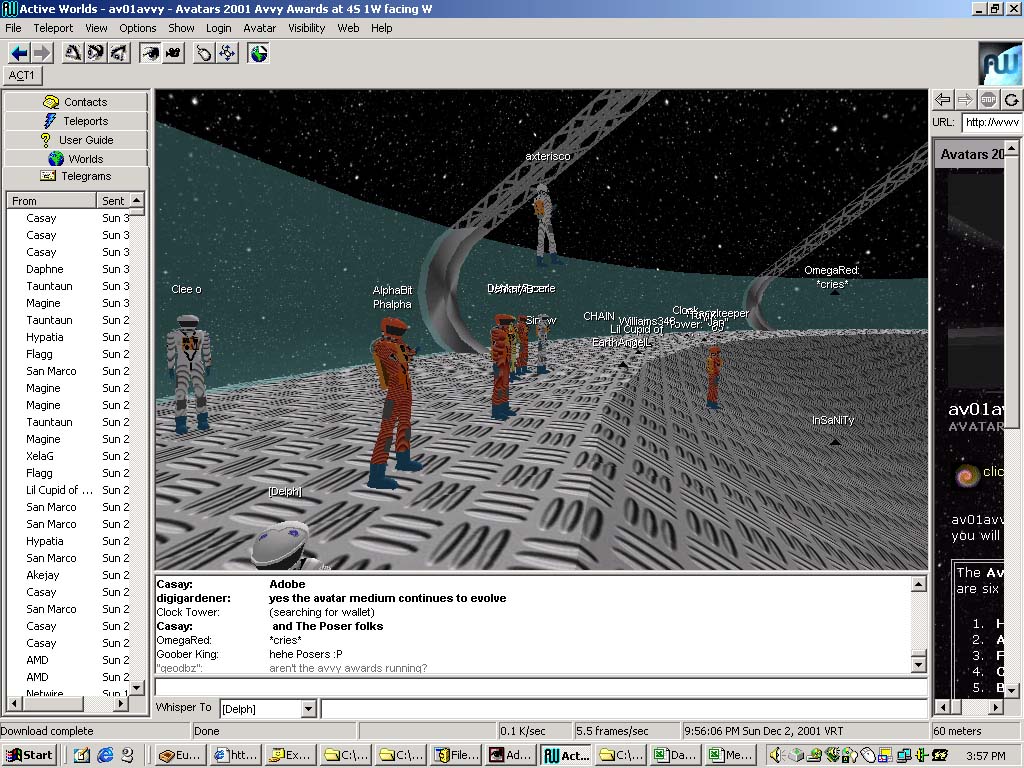Click the four-arrow move icon
Image resolution: width=1024 pixels, height=768 pixels.
[228, 52]
